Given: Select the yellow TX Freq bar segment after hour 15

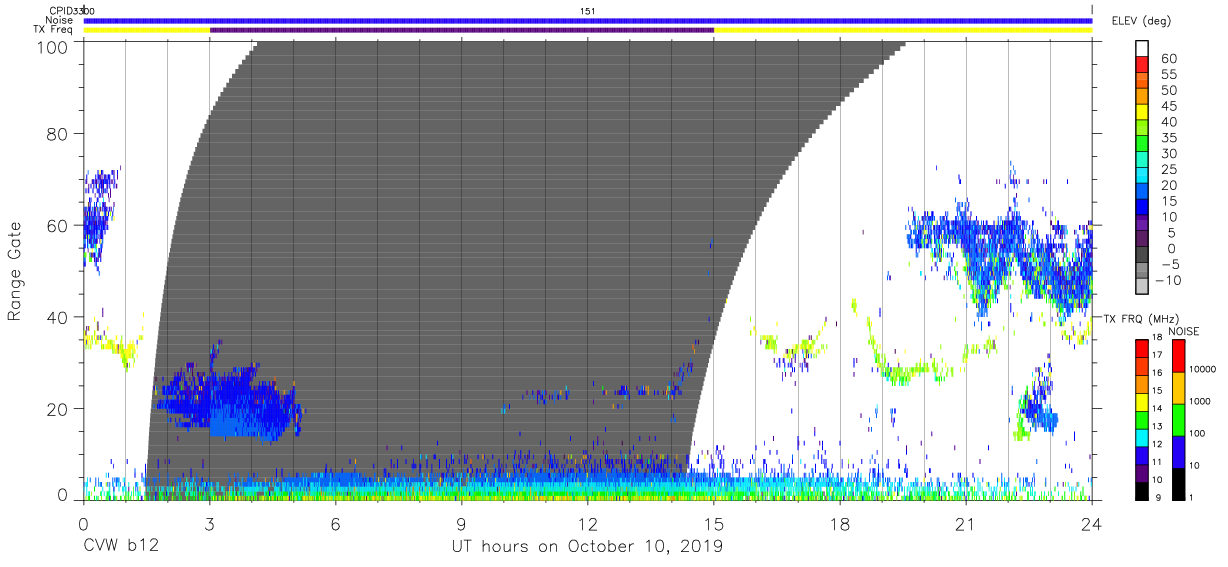Looking at the screenshot, I should pos(903,30).
